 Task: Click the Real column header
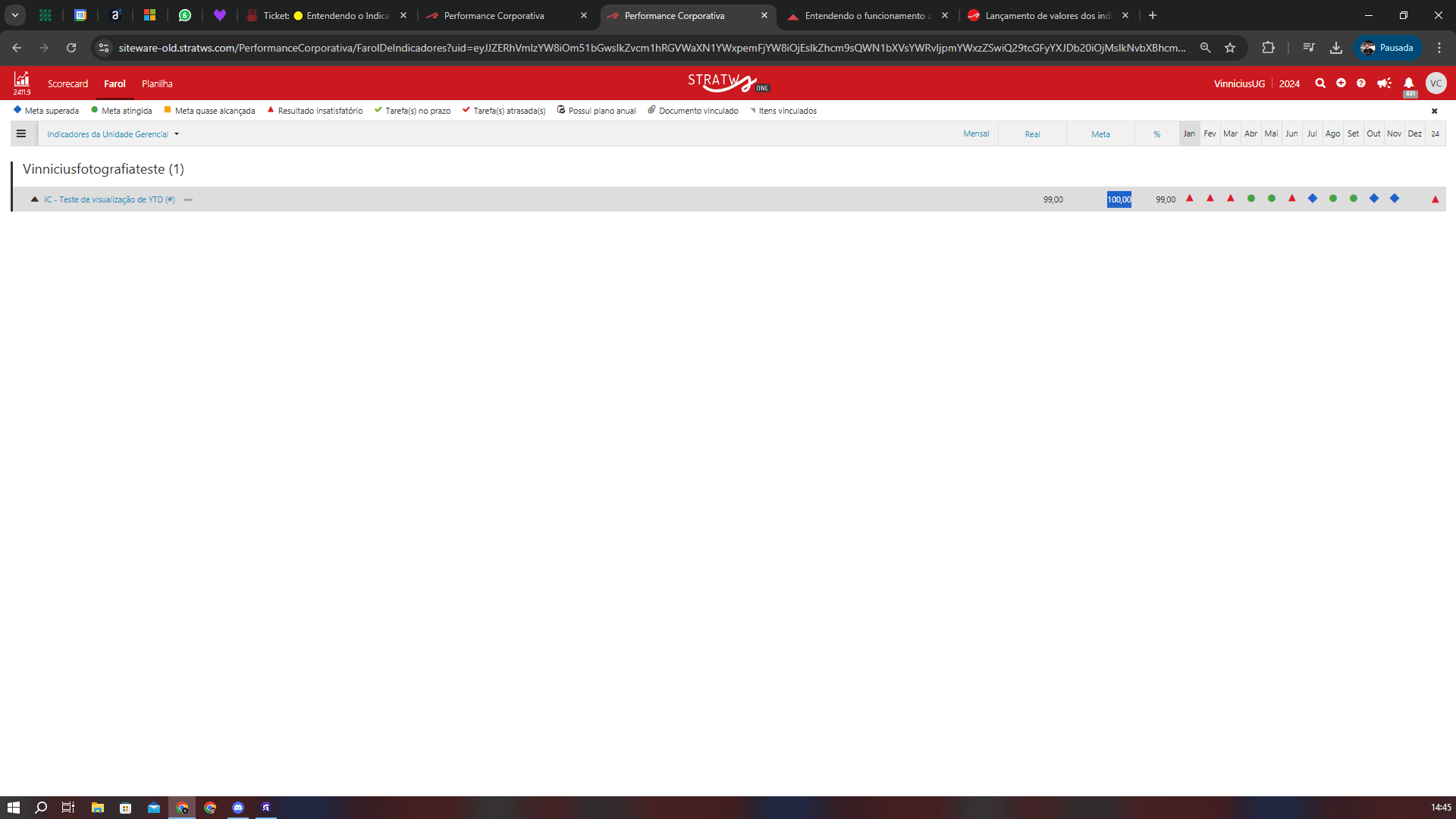(x=1032, y=134)
